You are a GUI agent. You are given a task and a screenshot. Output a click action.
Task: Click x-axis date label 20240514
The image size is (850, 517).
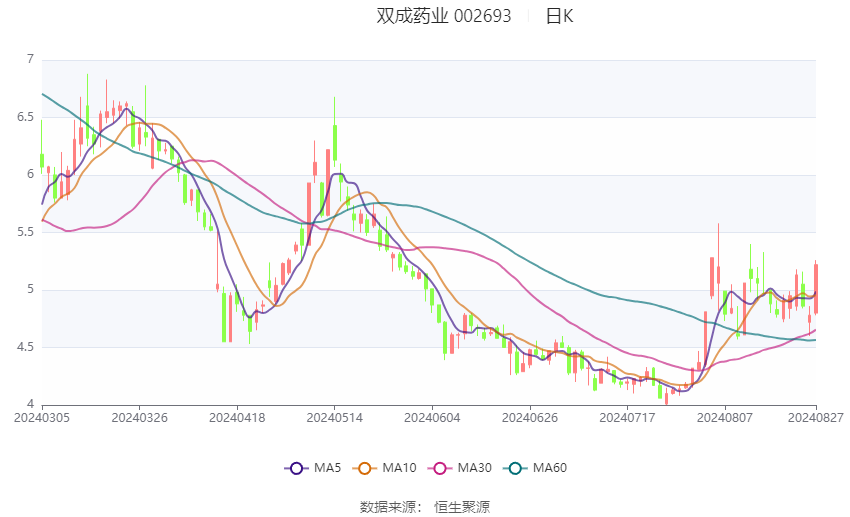(x=334, y=418)
